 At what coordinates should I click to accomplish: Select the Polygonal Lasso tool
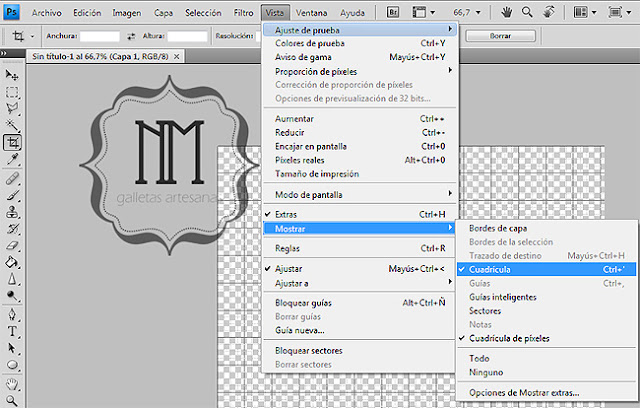pyautogui.click(x=12, y=108)
